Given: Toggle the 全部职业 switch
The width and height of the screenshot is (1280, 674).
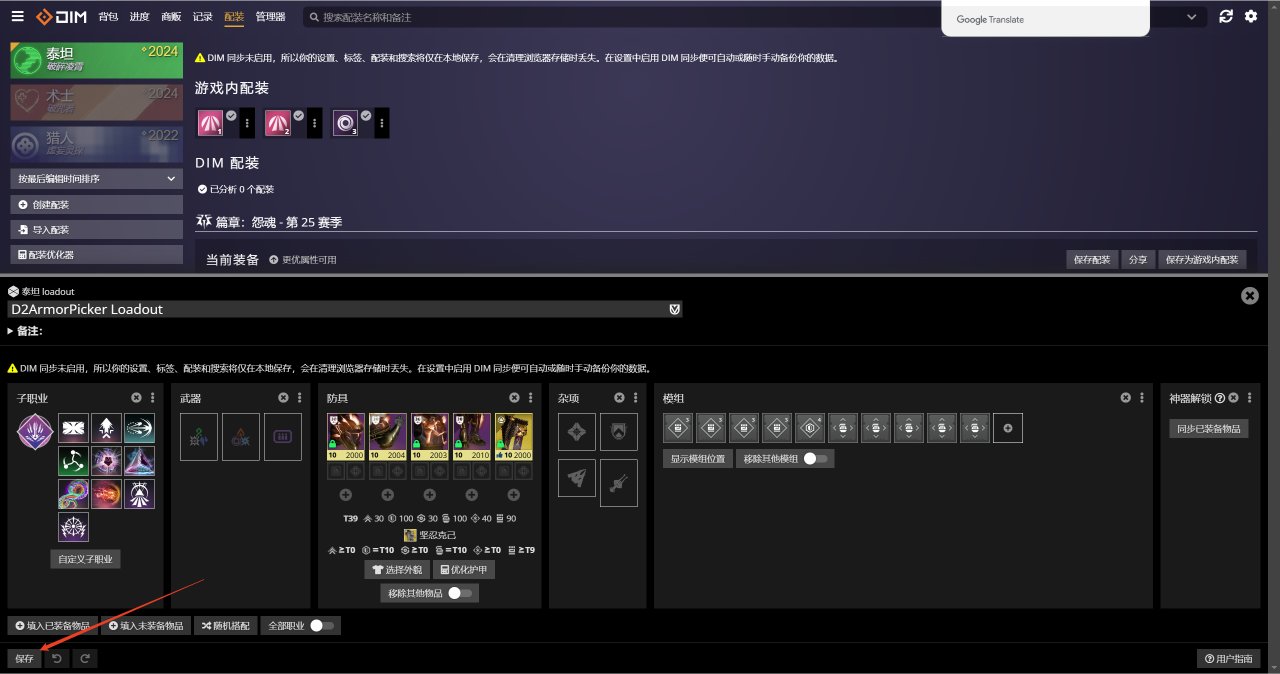Looking at the screenshot, I should tap(322, 625).
